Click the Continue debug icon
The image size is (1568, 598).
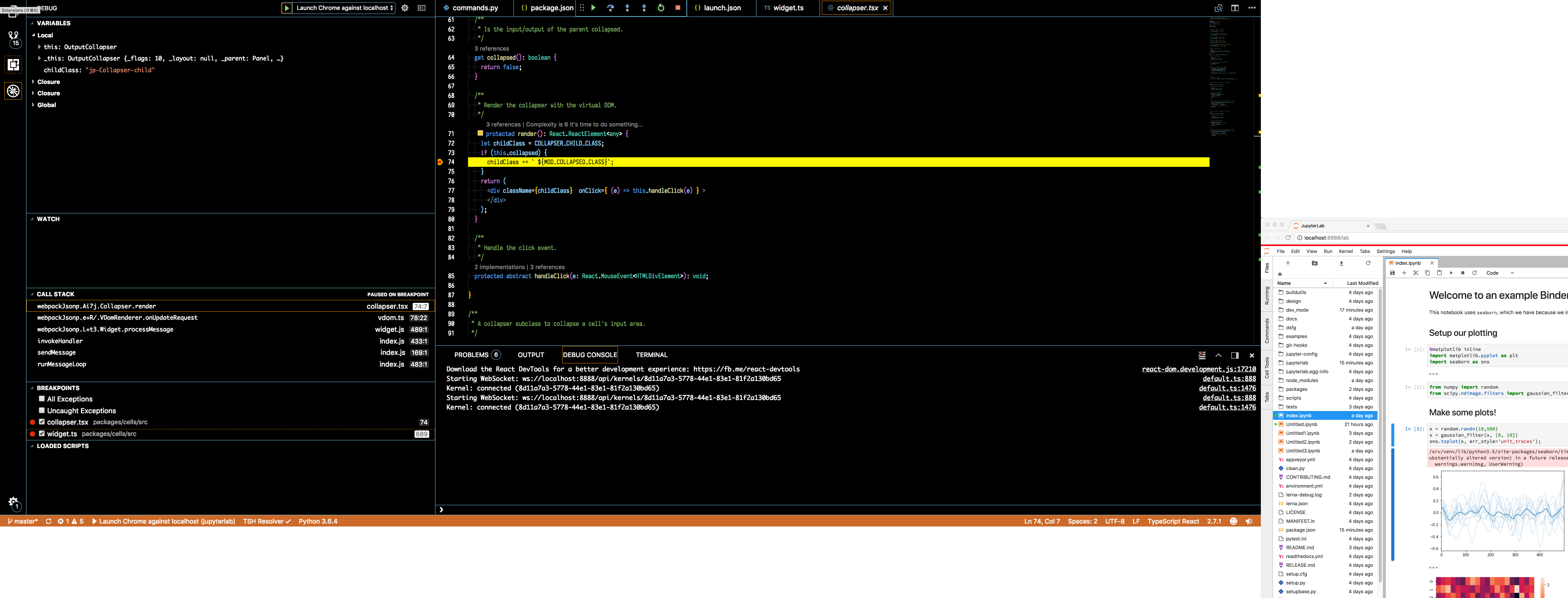pyautogui.click(x=593, y=8)
